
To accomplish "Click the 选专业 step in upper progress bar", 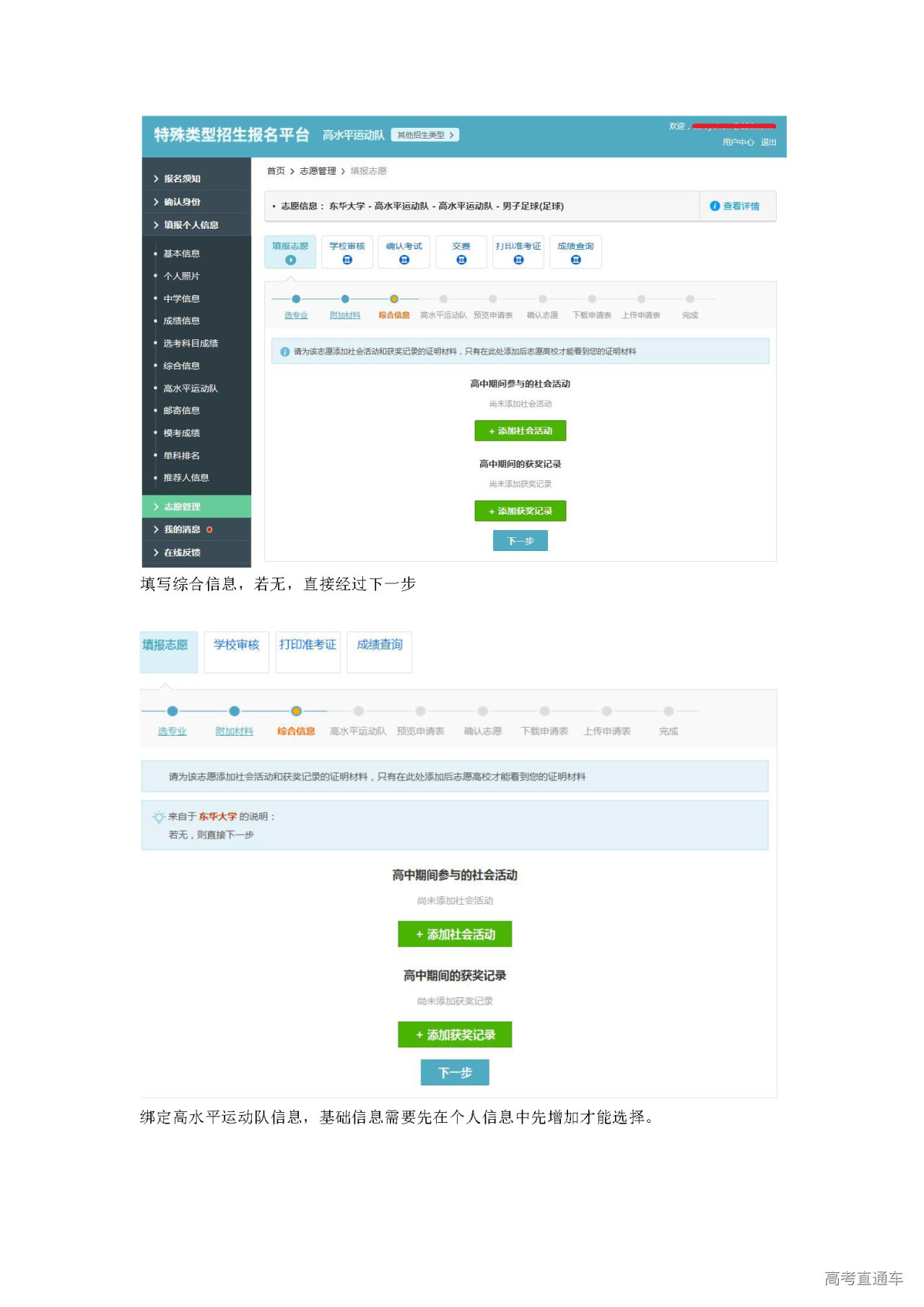I will [x=296, y=315].
